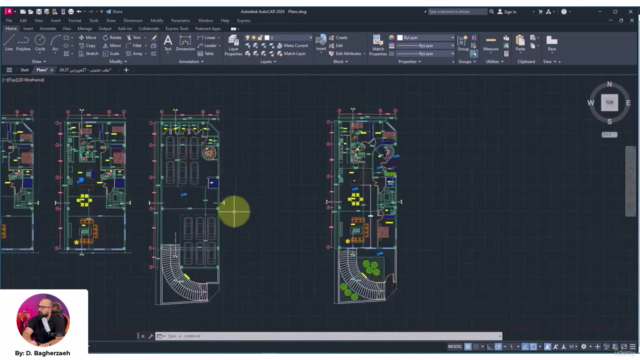640x360 pixels.
Task: Open the Parametric menu
Action: pos(180,20)
